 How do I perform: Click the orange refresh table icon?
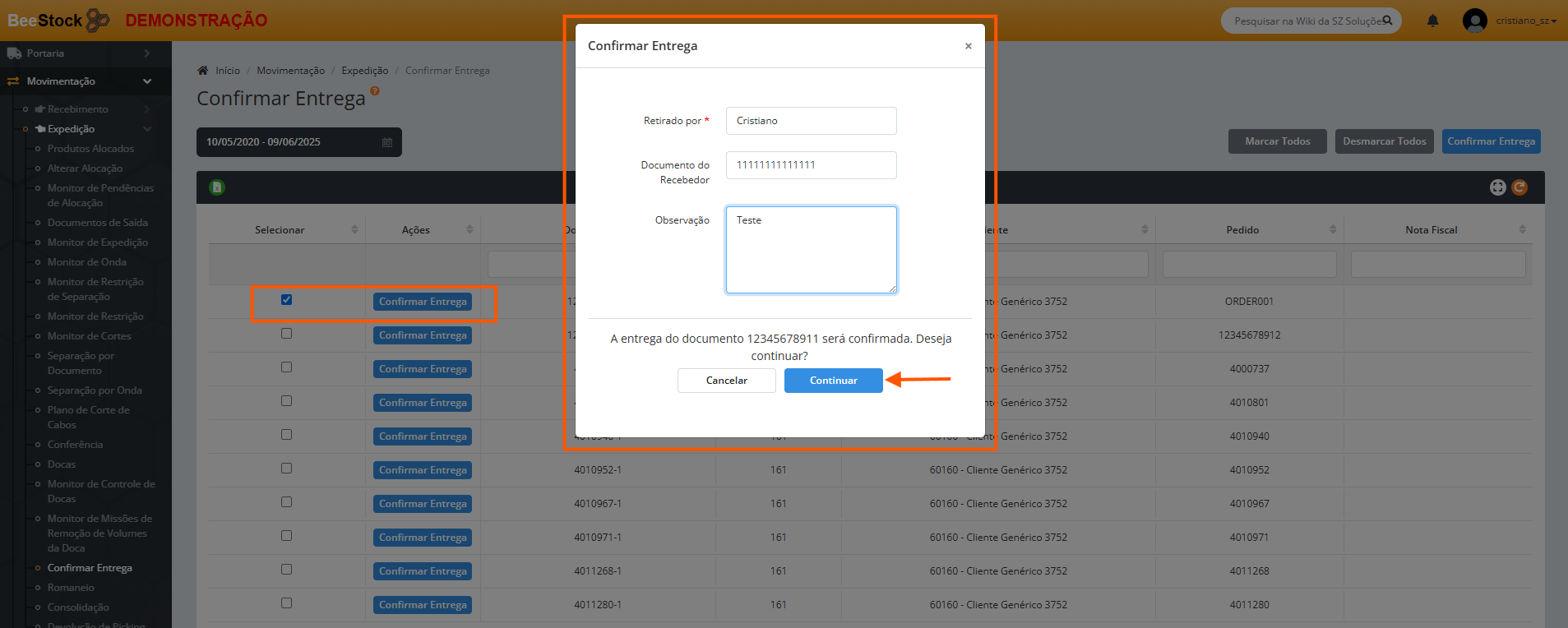pos(1519,187)
